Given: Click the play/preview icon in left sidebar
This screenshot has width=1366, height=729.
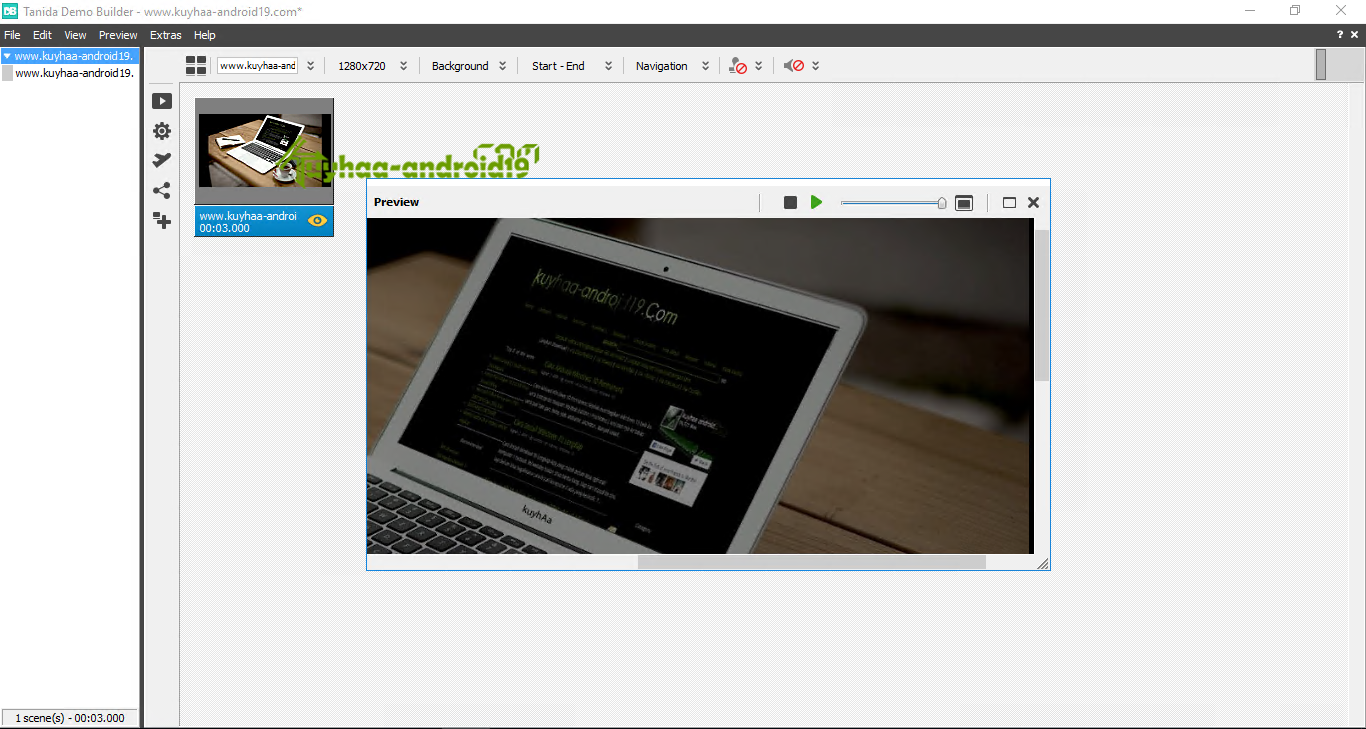Looking at the screenshot, I should pyautogui.click(x=162, y=101).
